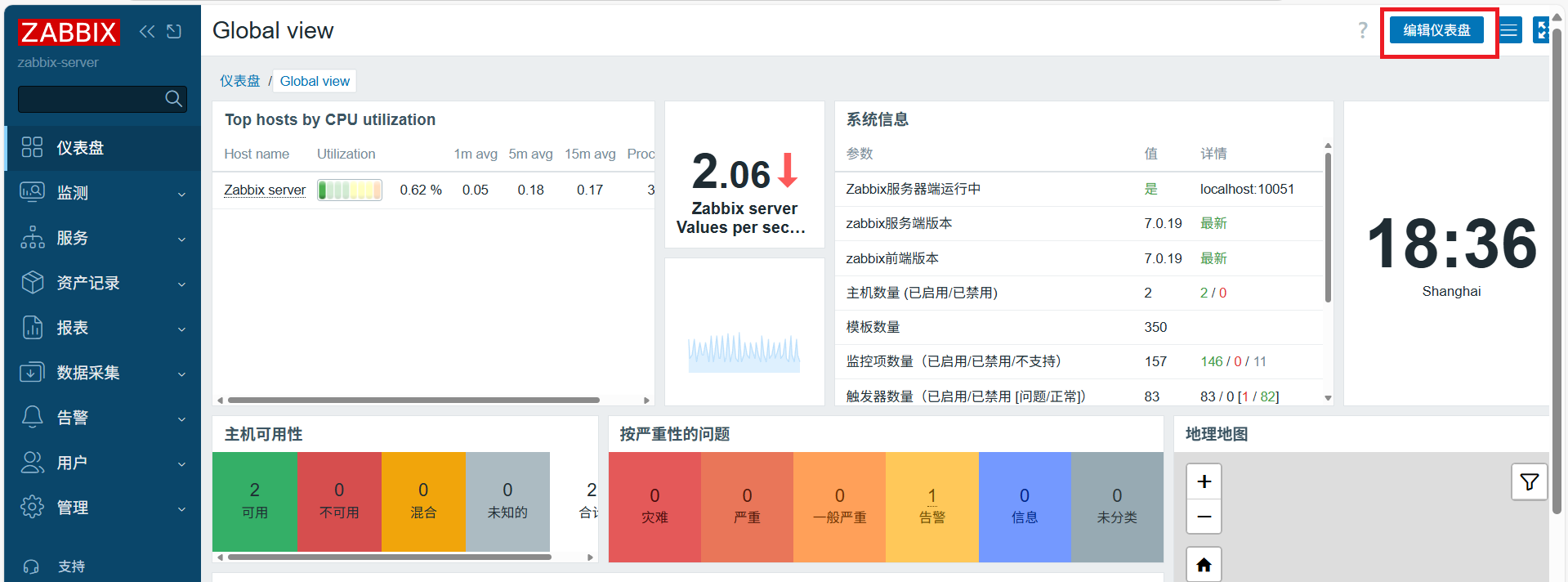This screenshot has height=582, width=1568.
Task: Click the 监测 monitoring icon
Action: 32,192
